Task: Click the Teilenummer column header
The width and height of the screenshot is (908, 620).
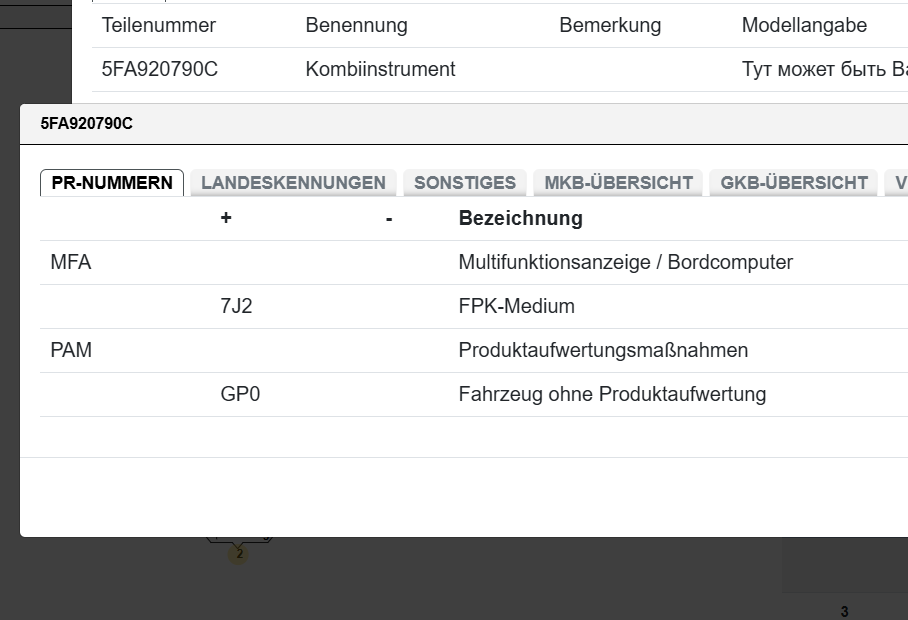Action: pos(158,26)
